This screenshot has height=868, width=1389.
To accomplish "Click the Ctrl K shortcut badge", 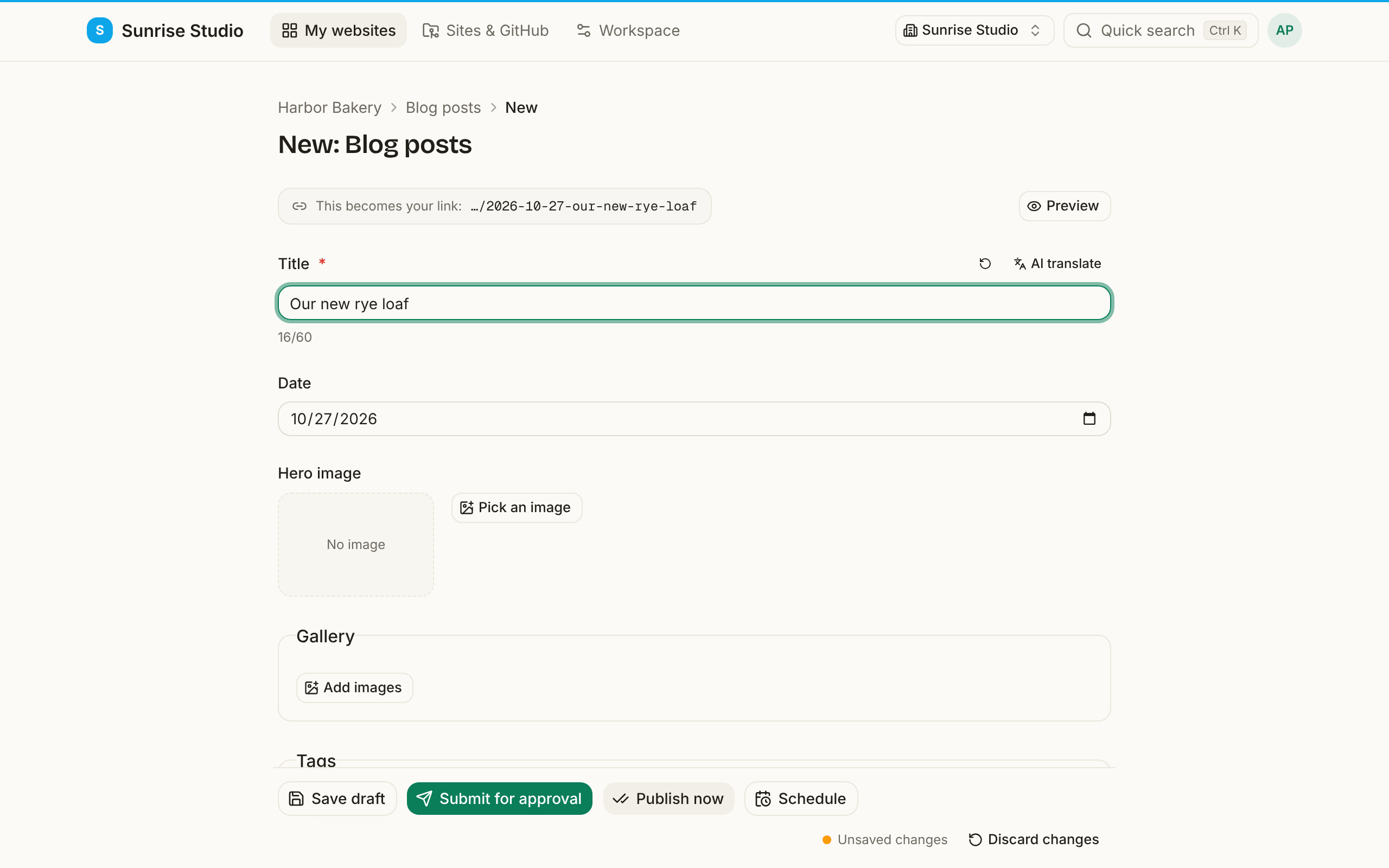I will (x=1225, y=30).
